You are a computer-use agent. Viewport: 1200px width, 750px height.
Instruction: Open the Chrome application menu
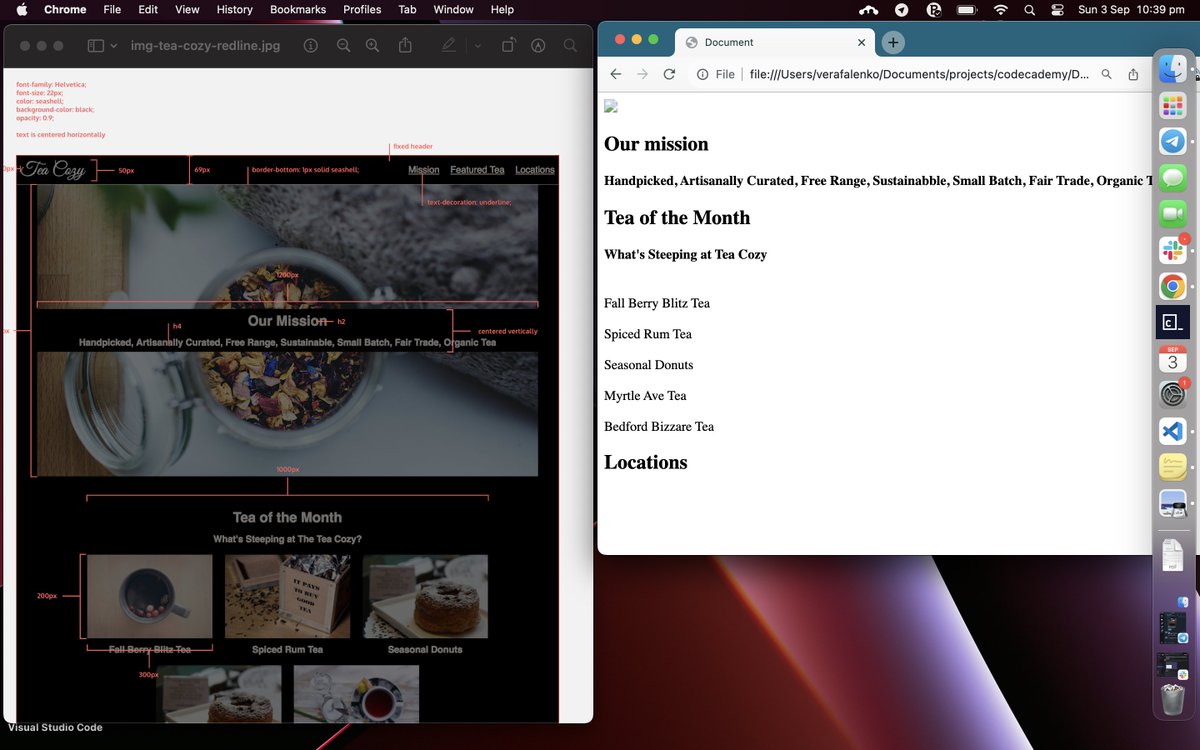click(x=64, y=9)
